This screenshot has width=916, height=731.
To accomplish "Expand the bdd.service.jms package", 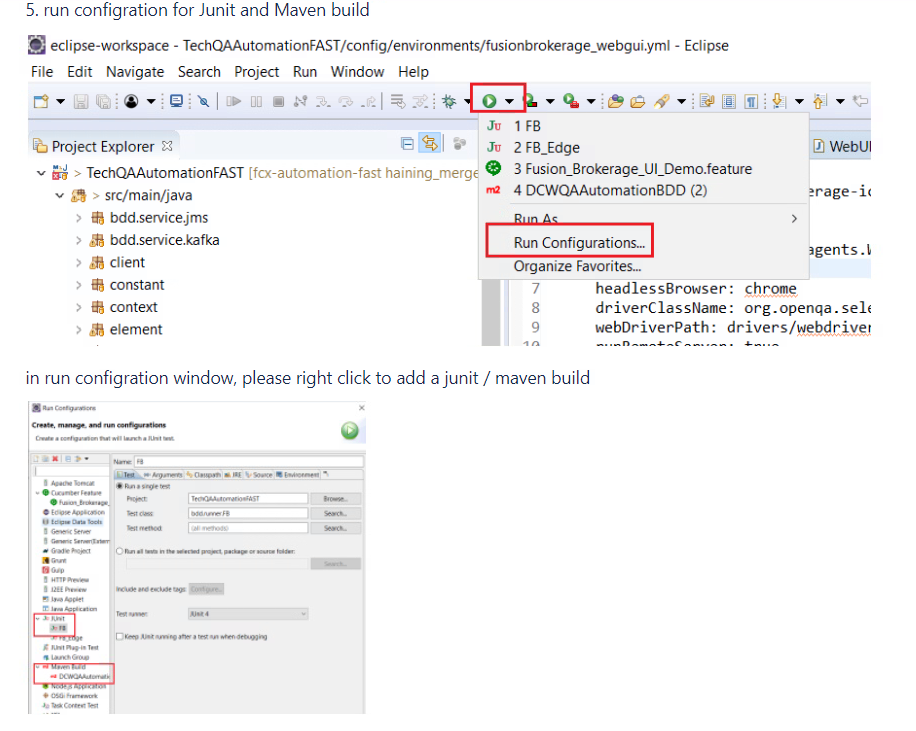I will [78, 218].
